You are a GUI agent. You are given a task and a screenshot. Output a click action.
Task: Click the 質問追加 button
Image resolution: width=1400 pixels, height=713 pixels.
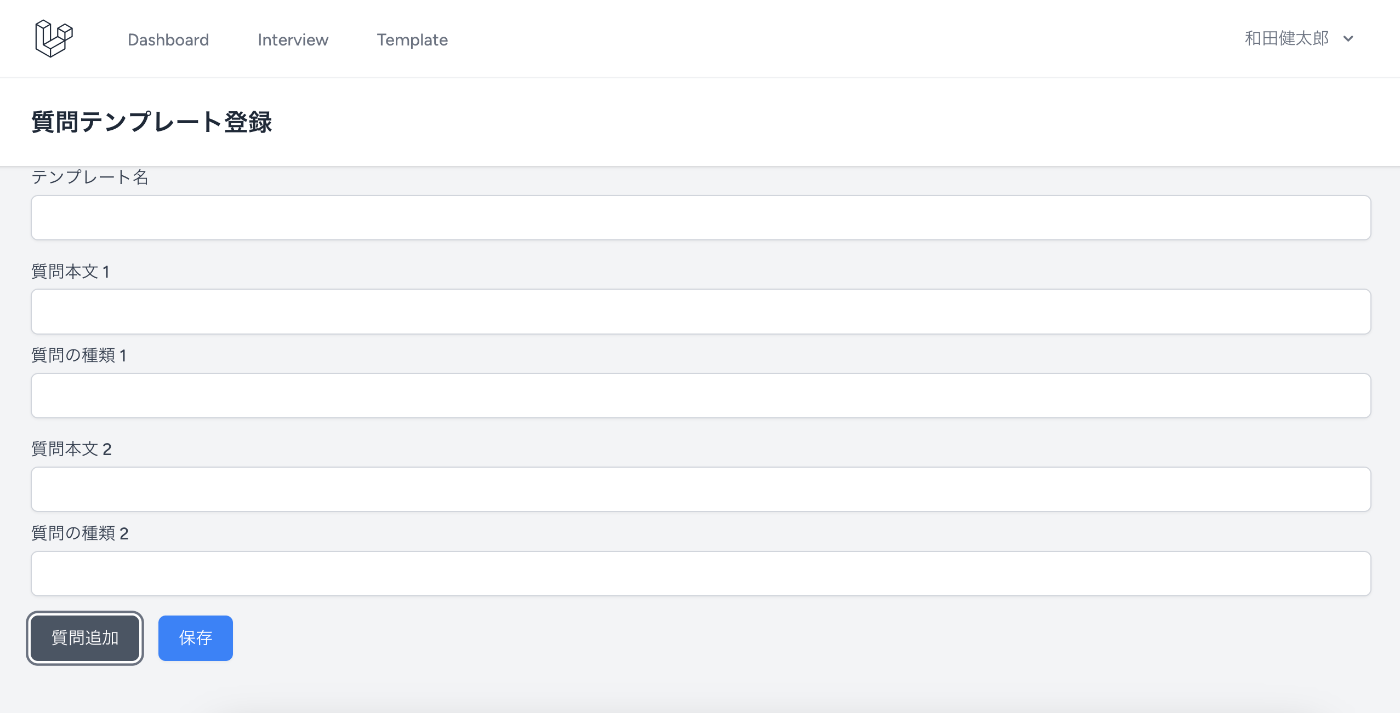pyautogui.click(x=85, y=638)
